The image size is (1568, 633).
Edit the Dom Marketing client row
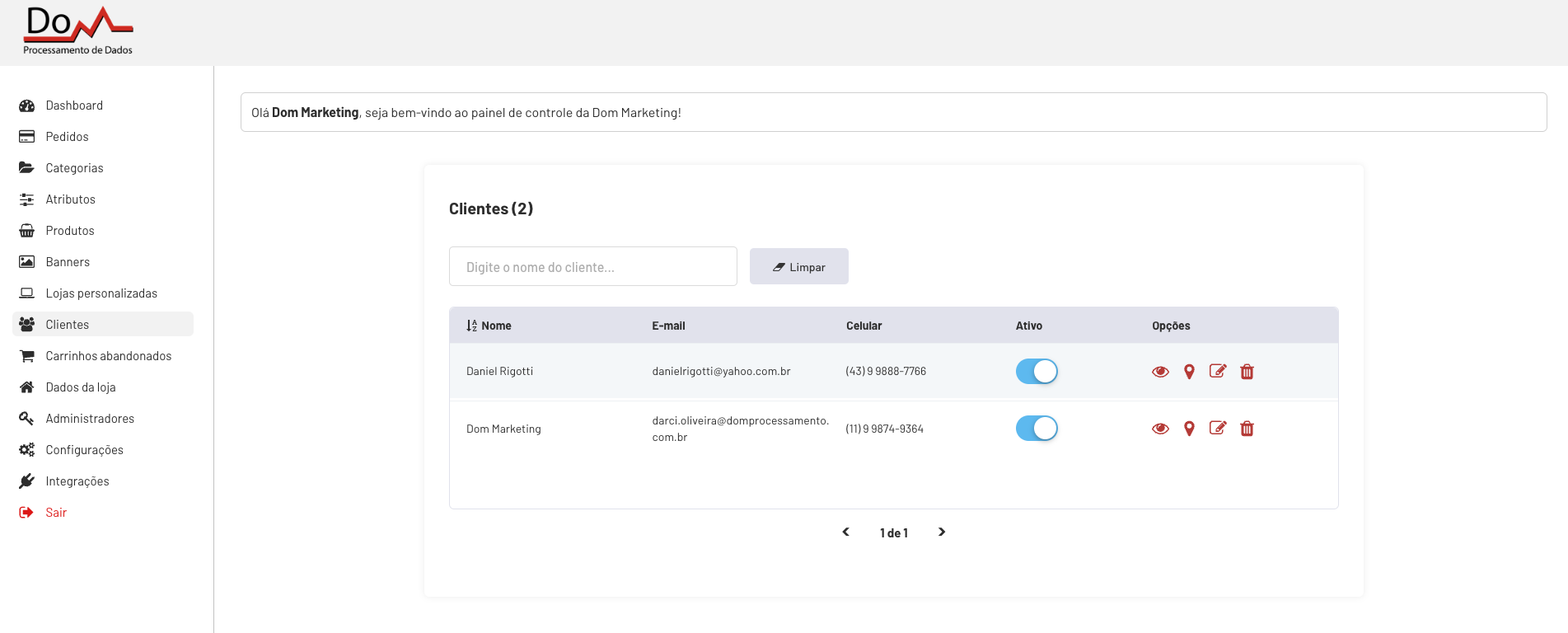1217,428
